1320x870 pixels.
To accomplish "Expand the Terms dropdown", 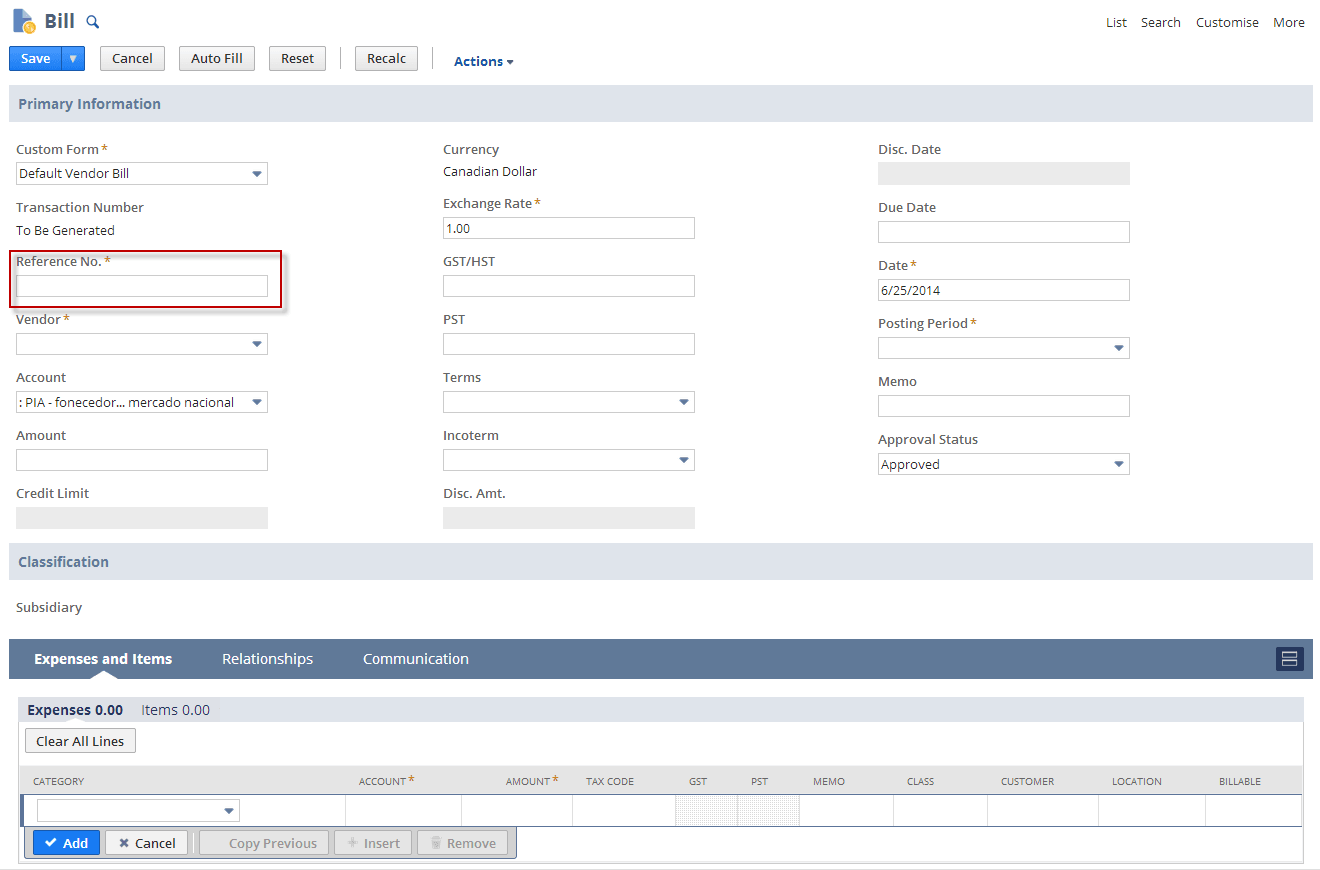I will point(685,402).
